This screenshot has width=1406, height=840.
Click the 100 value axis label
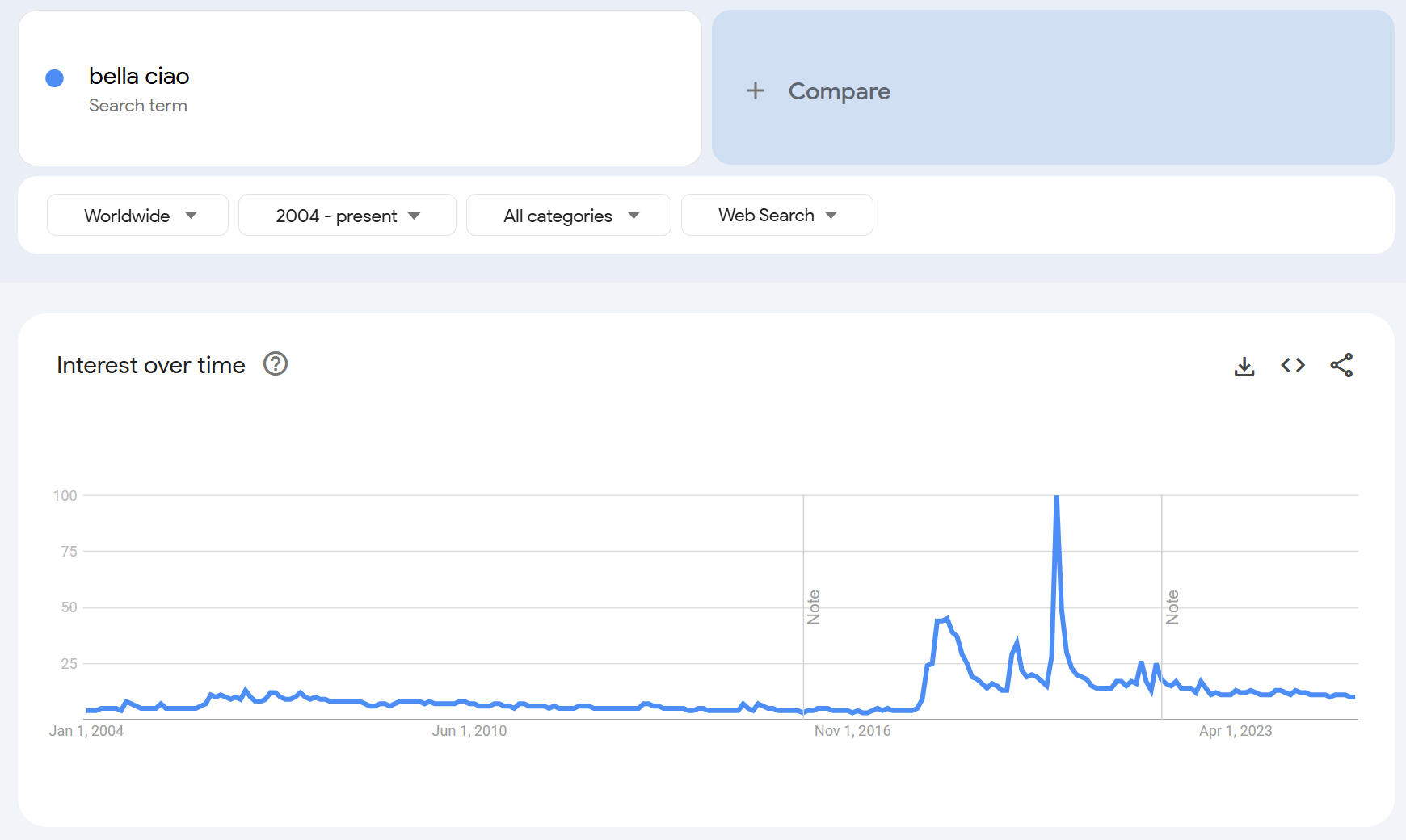(65, 495)
